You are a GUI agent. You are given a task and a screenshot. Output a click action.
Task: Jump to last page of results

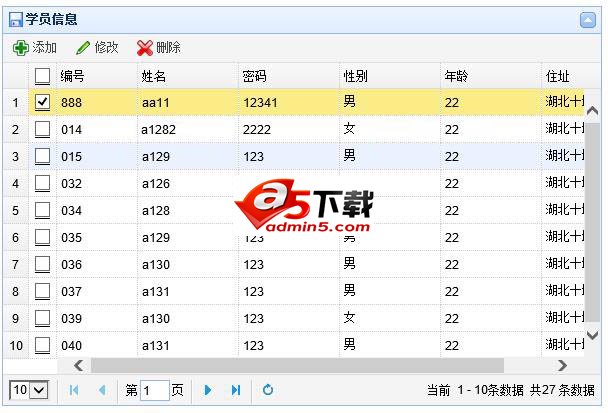pyautogui.click(x=236, y=390)
